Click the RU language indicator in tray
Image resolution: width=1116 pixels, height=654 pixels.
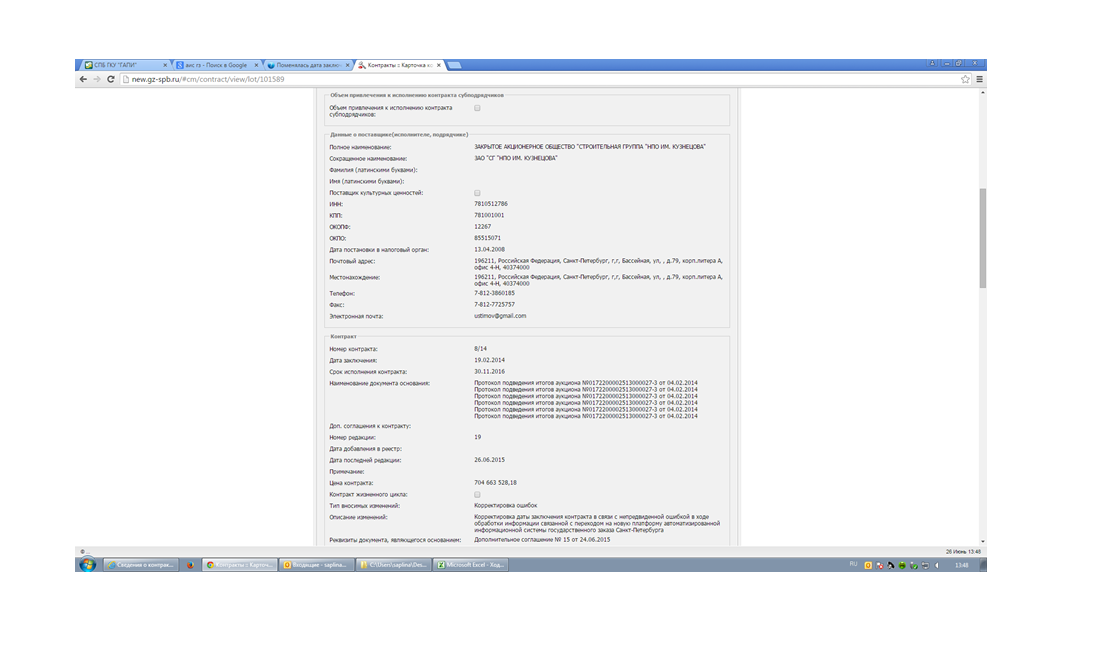pyautogui.click(x=853, y=564)
